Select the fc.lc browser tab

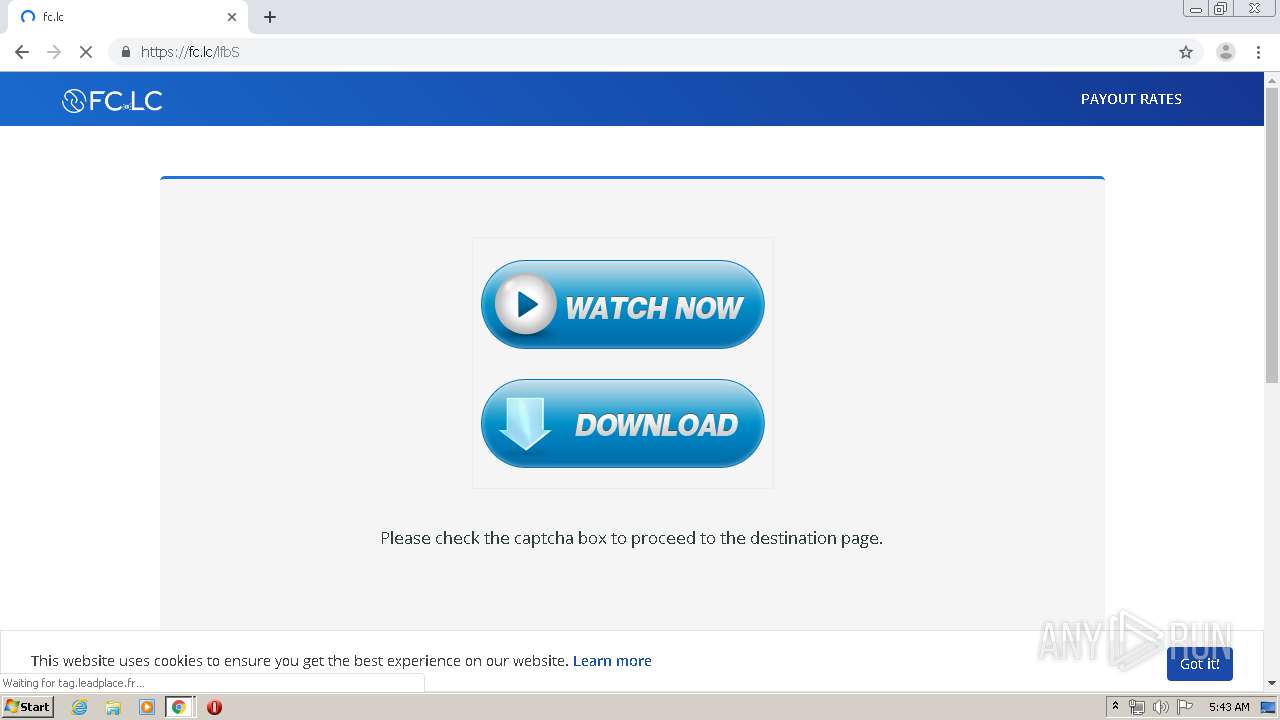coord(127,17)
